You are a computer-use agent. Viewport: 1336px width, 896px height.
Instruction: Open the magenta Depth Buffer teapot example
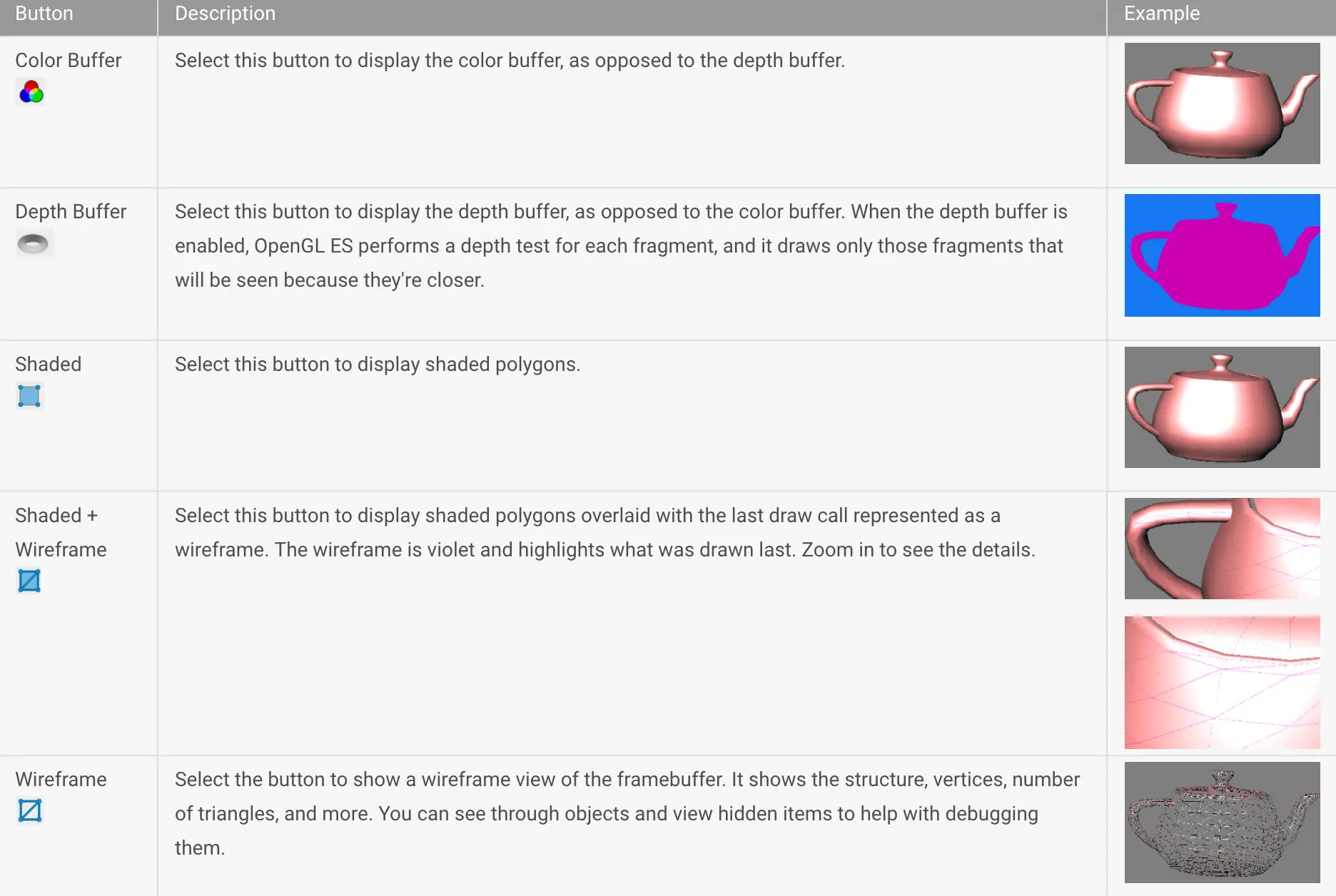click(1222, 255)
